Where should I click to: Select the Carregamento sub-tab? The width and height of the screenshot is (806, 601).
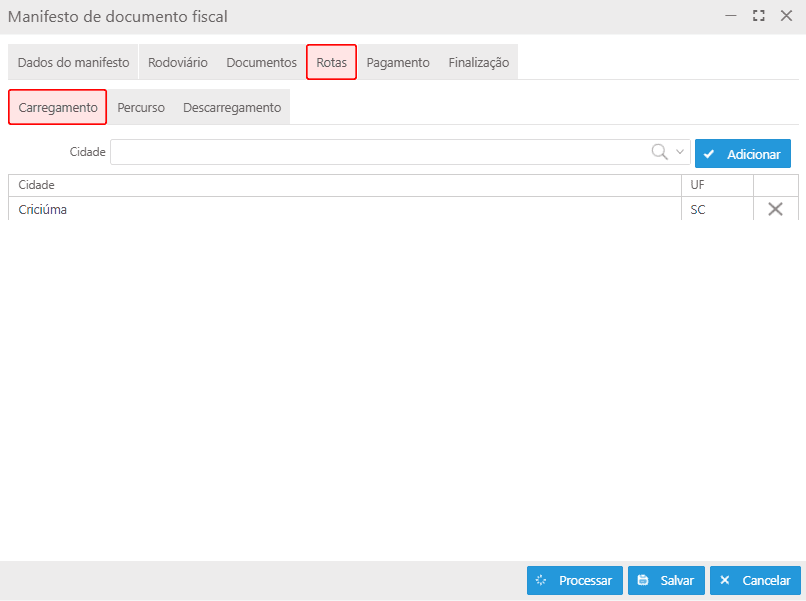coord(58,107)
